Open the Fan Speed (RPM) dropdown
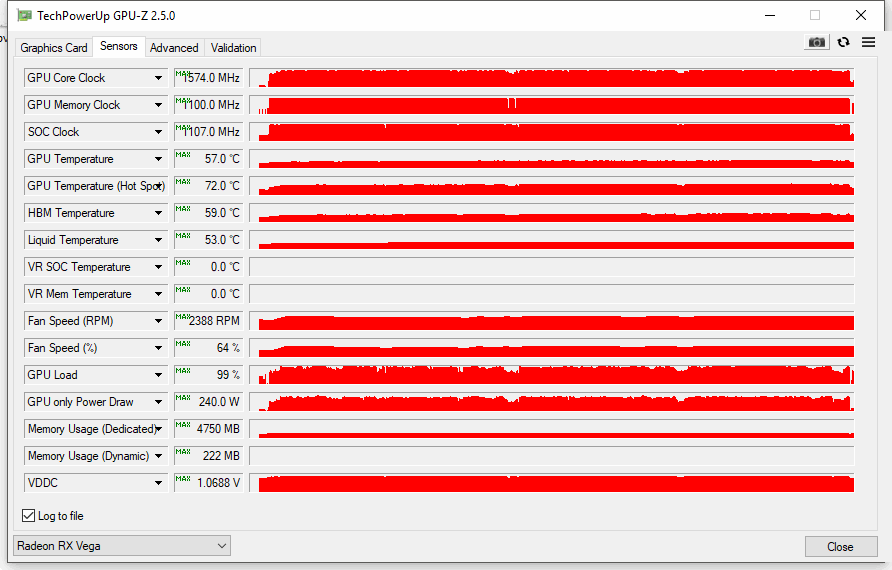The image size is (892, 570). click(x=158, y=321)
